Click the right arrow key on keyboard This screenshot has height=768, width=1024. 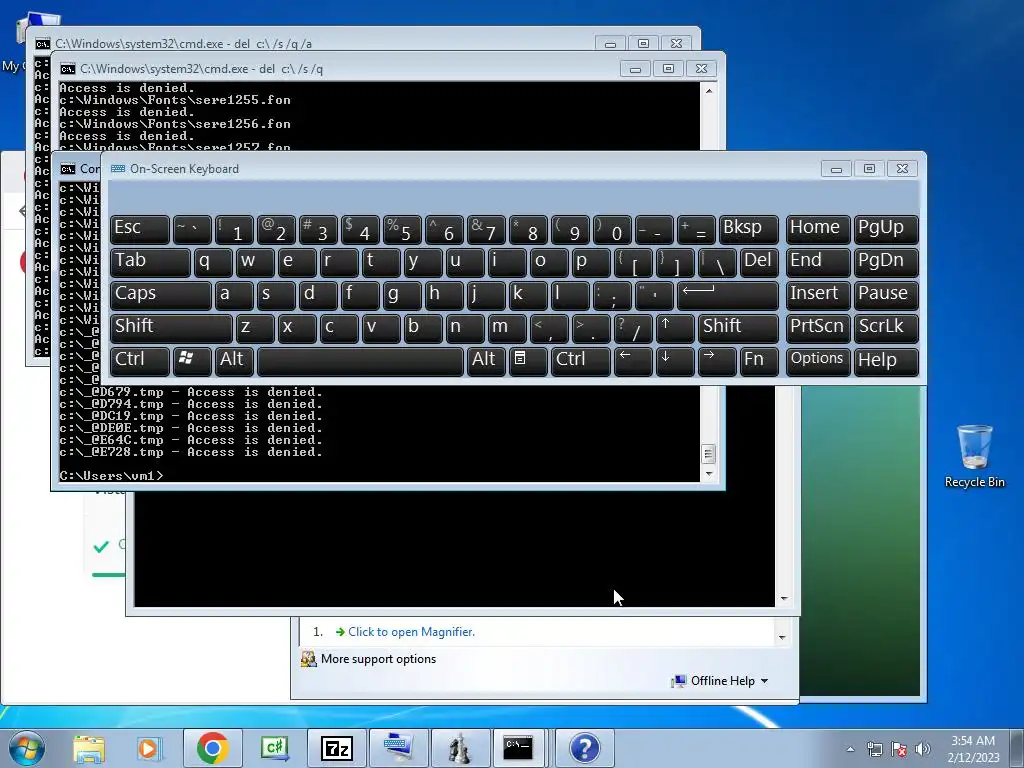(x=717, y=361)
